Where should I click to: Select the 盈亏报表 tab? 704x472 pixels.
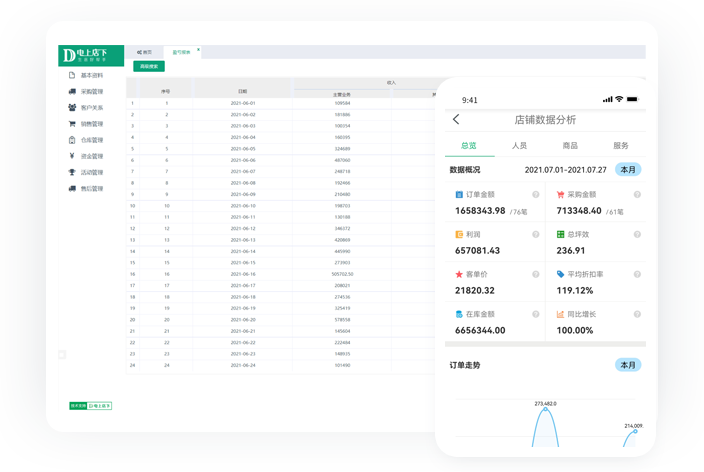(x=181, y=53)
